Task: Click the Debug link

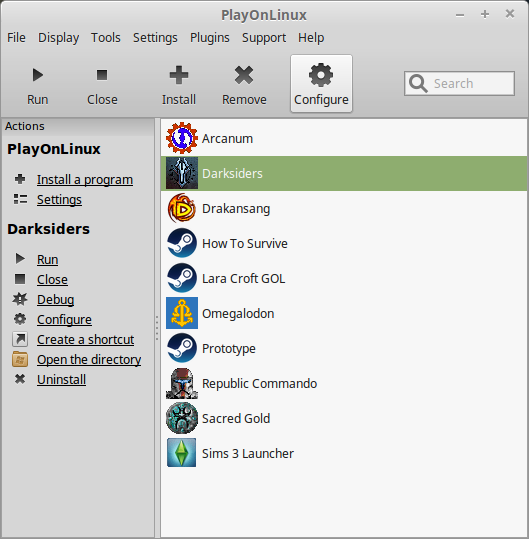Action: [55, 299]
